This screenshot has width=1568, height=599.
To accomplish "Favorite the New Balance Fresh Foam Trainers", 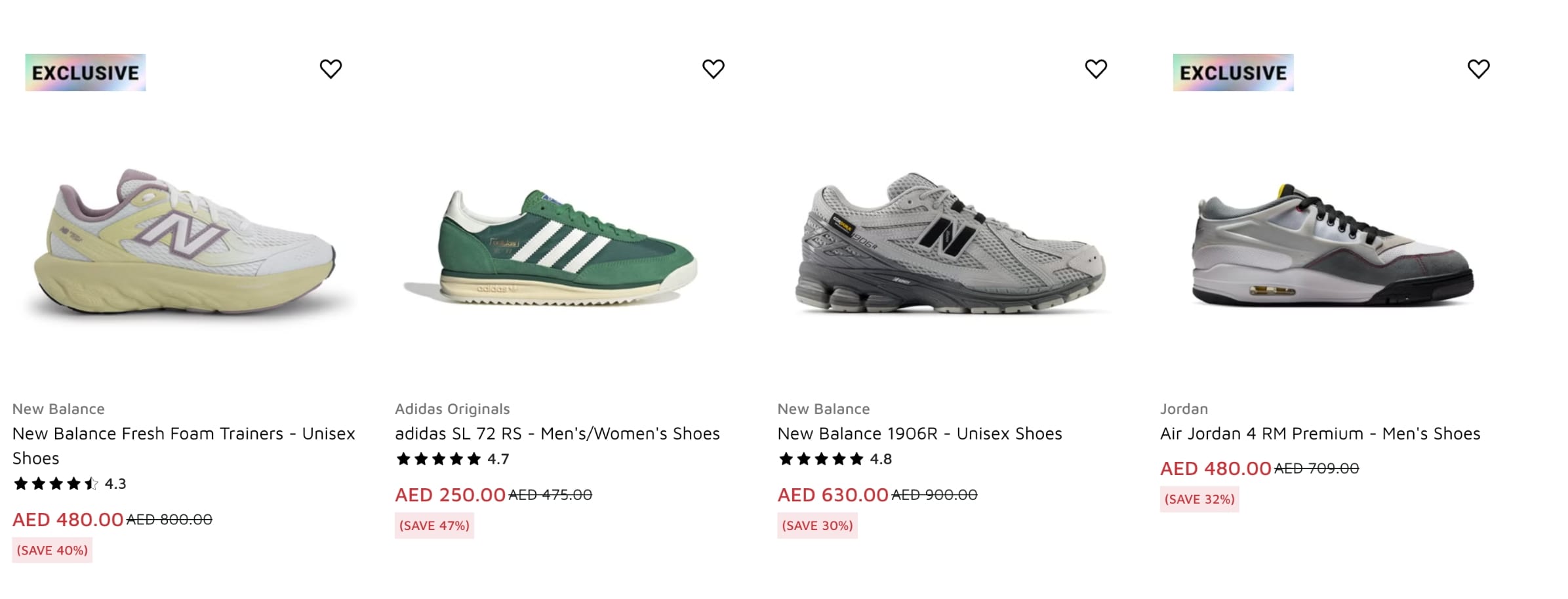I will [331, 69].
